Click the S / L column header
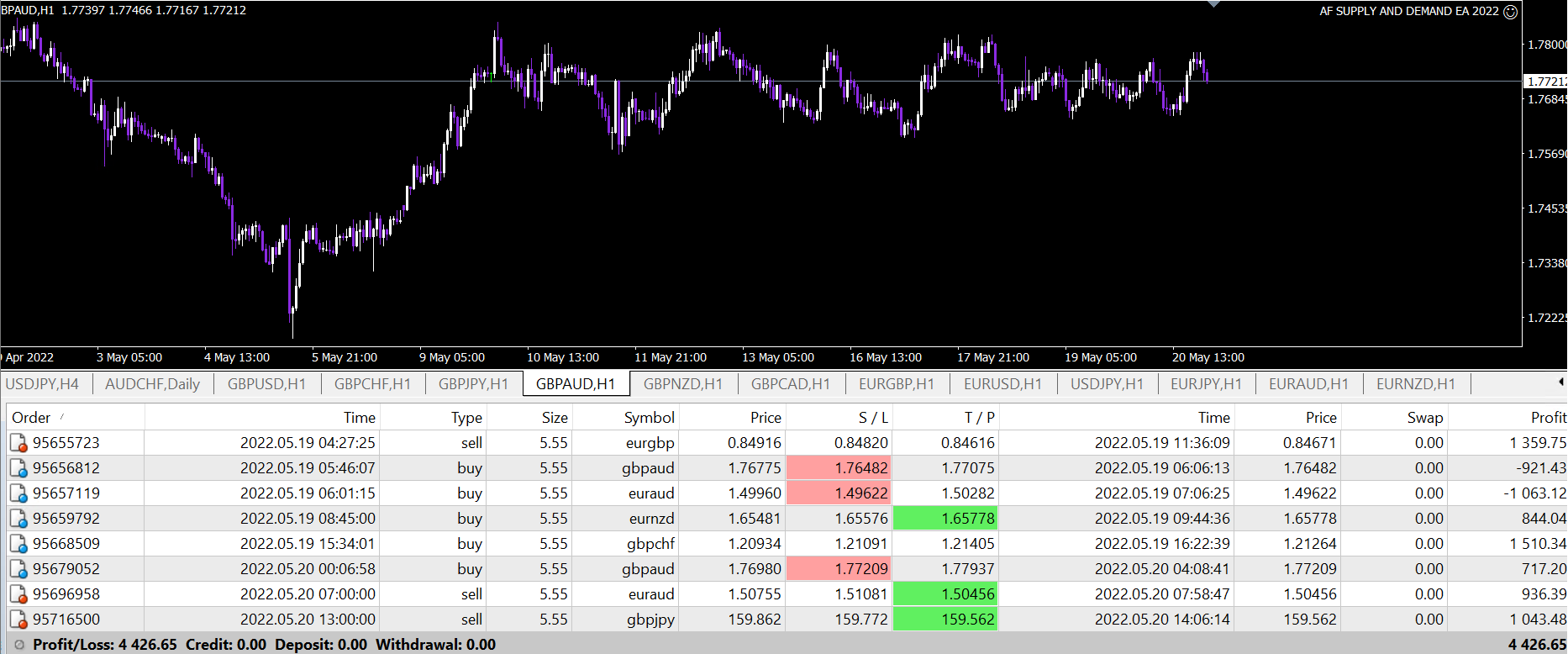The height and width of the screenshot is (654, 1568). click(x=872, y=418)
